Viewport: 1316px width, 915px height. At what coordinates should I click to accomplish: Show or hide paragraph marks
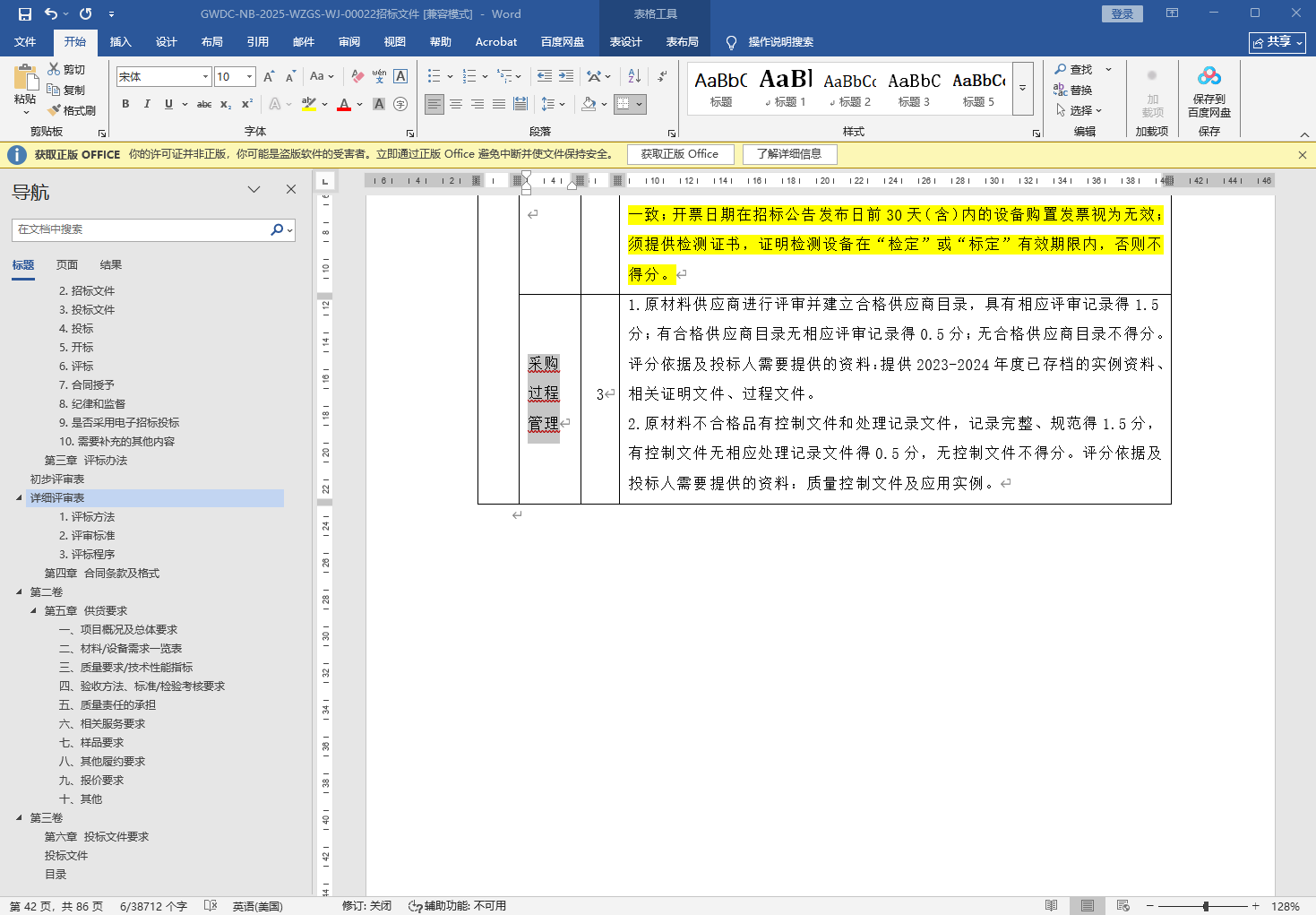(662, 76)
